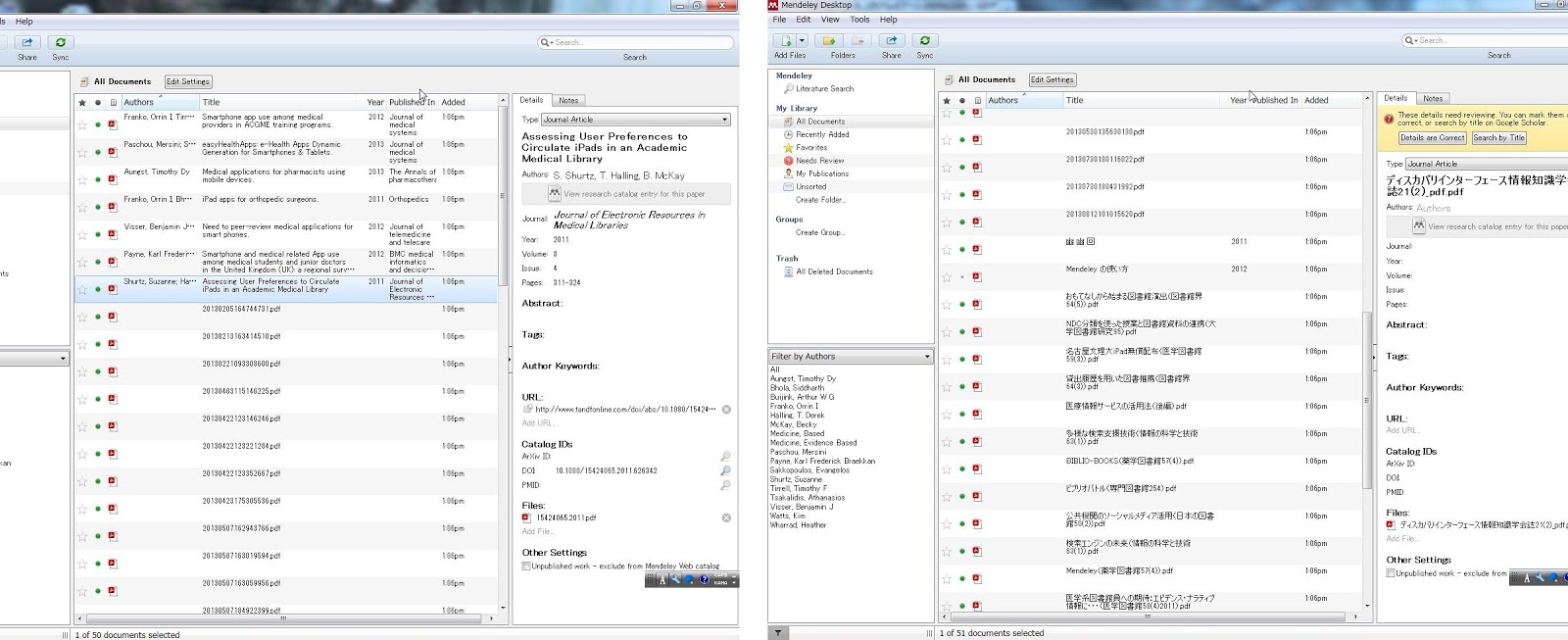Open Edit menu in right window
The image size is (1568, 640).
pos(804,19)
